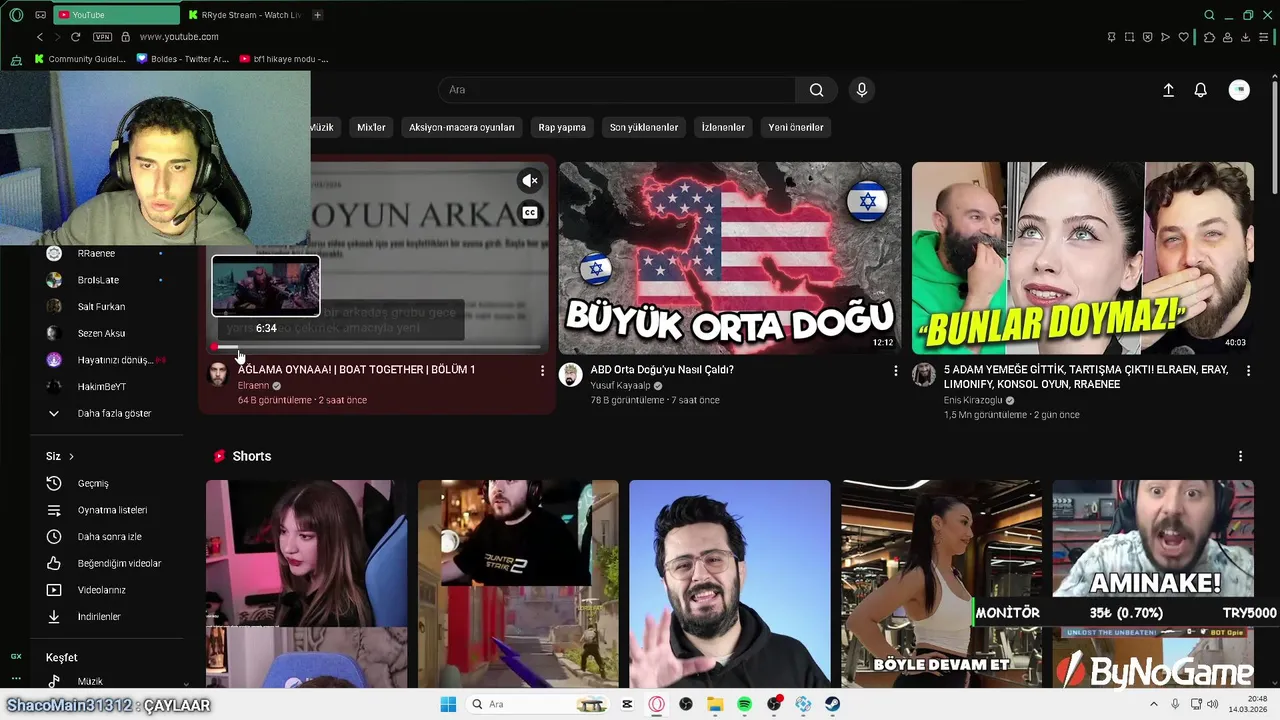Screen dimensions: 1280x720
Task: Expand the Siz section chevron
Action: [x=71, y=457]
